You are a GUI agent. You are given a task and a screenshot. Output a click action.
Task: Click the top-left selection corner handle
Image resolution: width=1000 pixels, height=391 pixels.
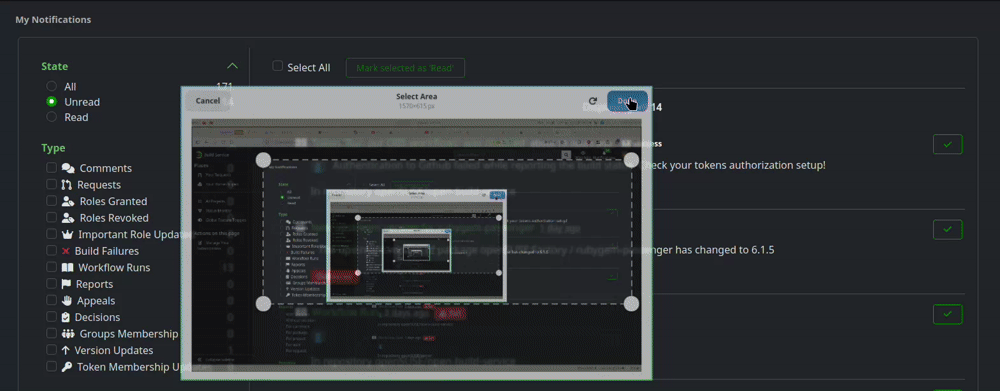[263, 159]
